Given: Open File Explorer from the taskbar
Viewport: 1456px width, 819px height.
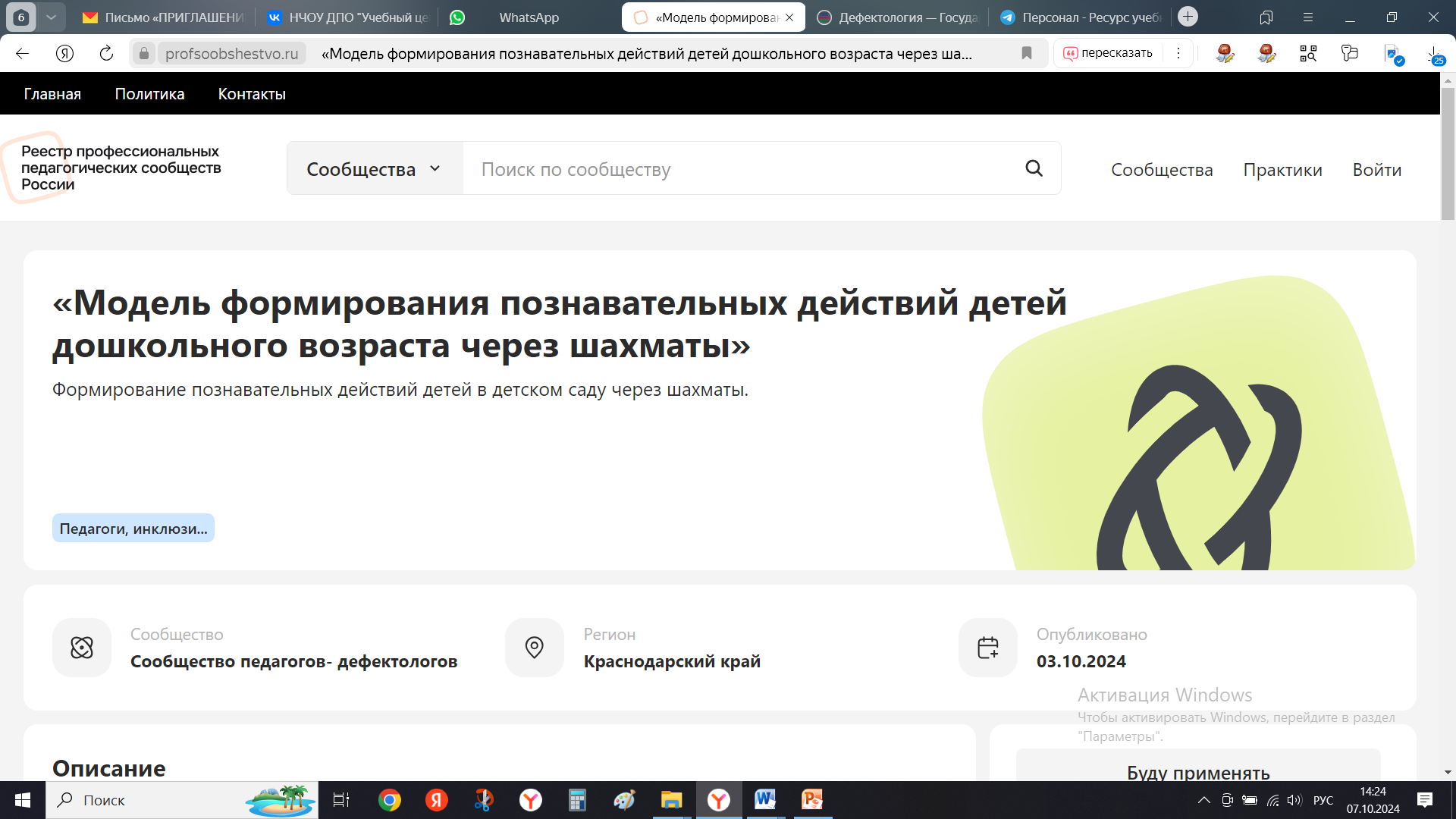Looking at the screenshot, I should pos(671,800).
